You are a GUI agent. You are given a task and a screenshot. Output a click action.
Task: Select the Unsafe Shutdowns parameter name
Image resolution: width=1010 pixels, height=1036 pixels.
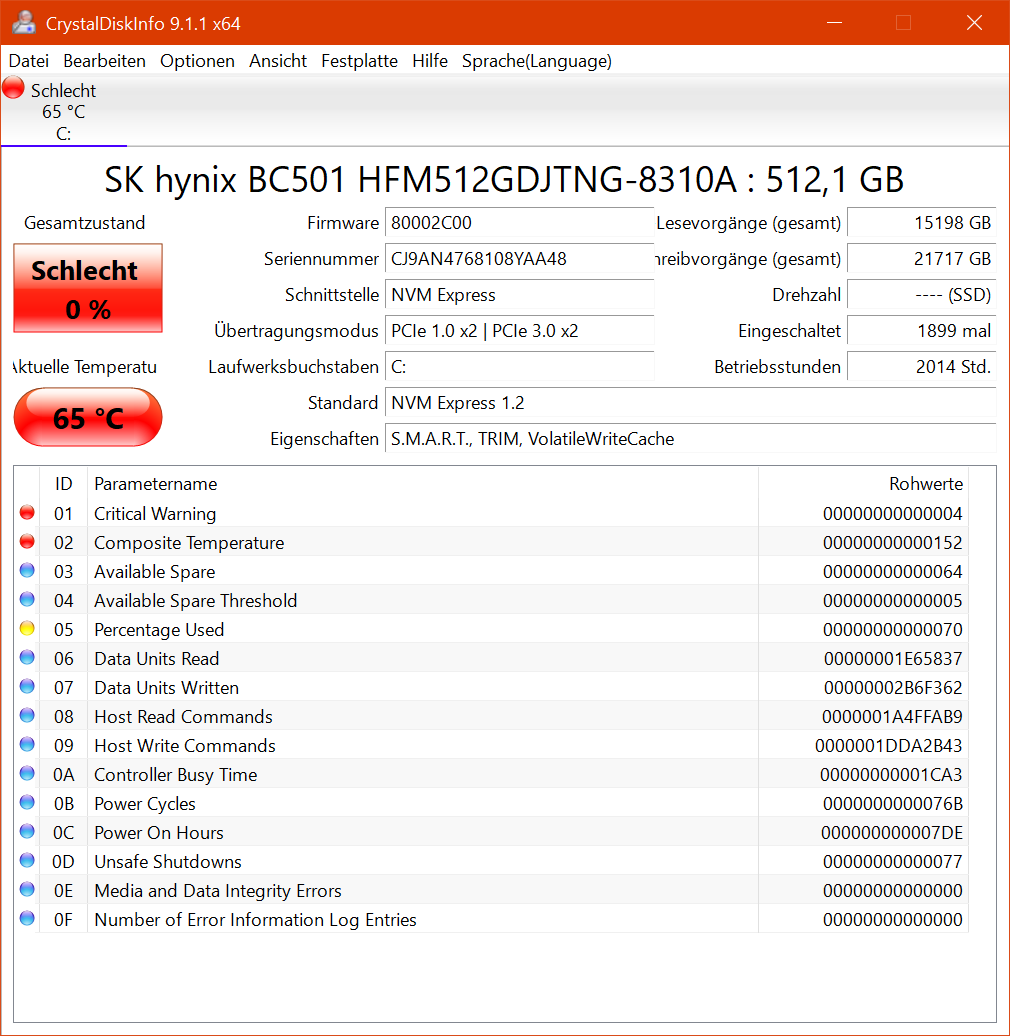168,862
